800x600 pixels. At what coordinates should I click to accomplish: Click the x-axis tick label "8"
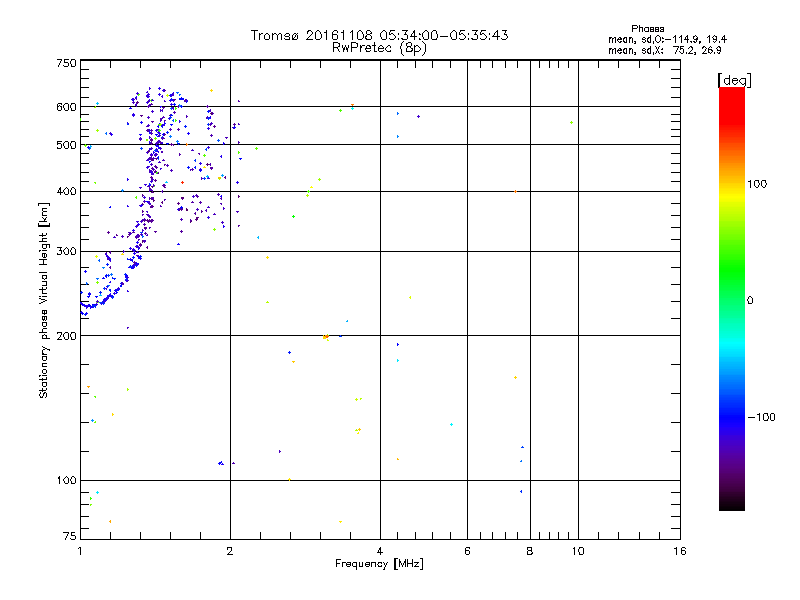(x=530, y=551)
